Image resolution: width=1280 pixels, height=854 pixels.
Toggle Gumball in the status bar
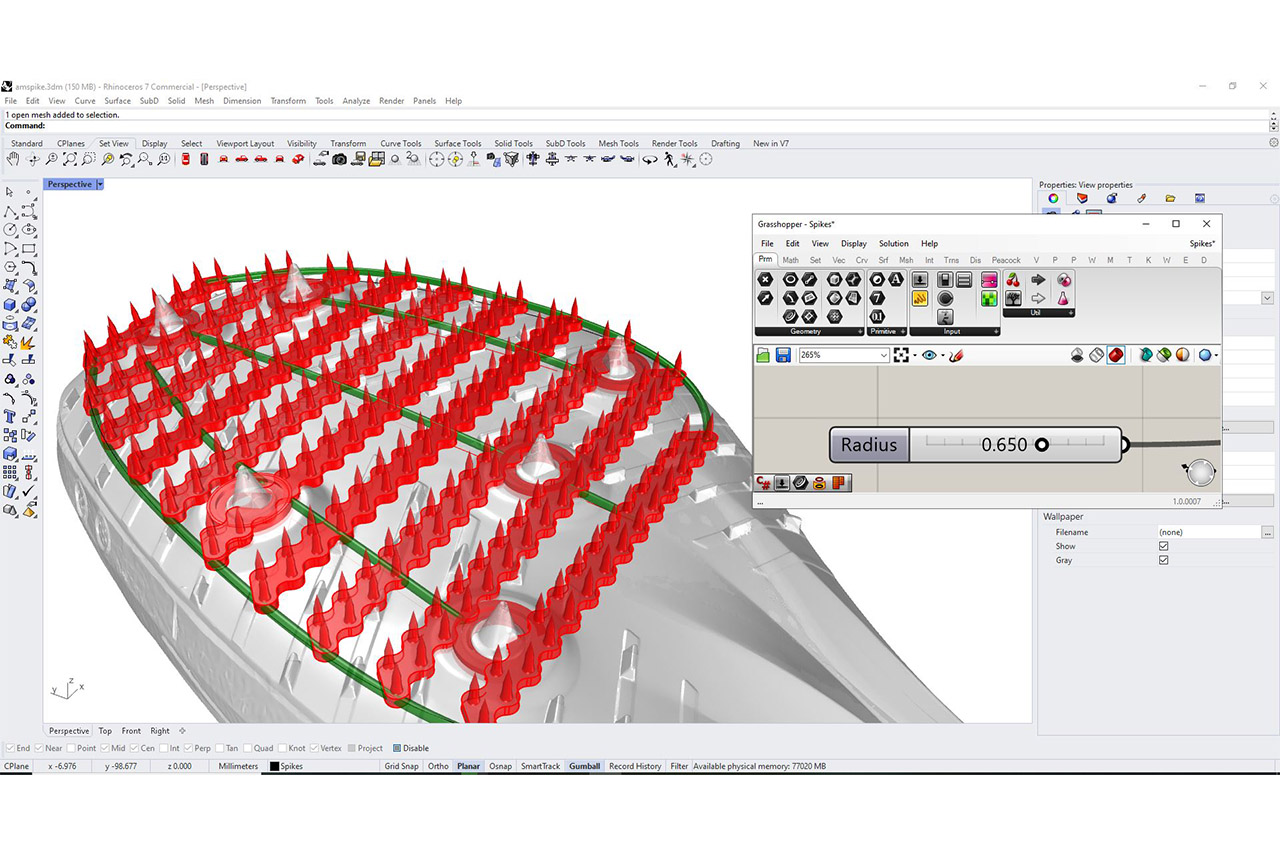584,766
